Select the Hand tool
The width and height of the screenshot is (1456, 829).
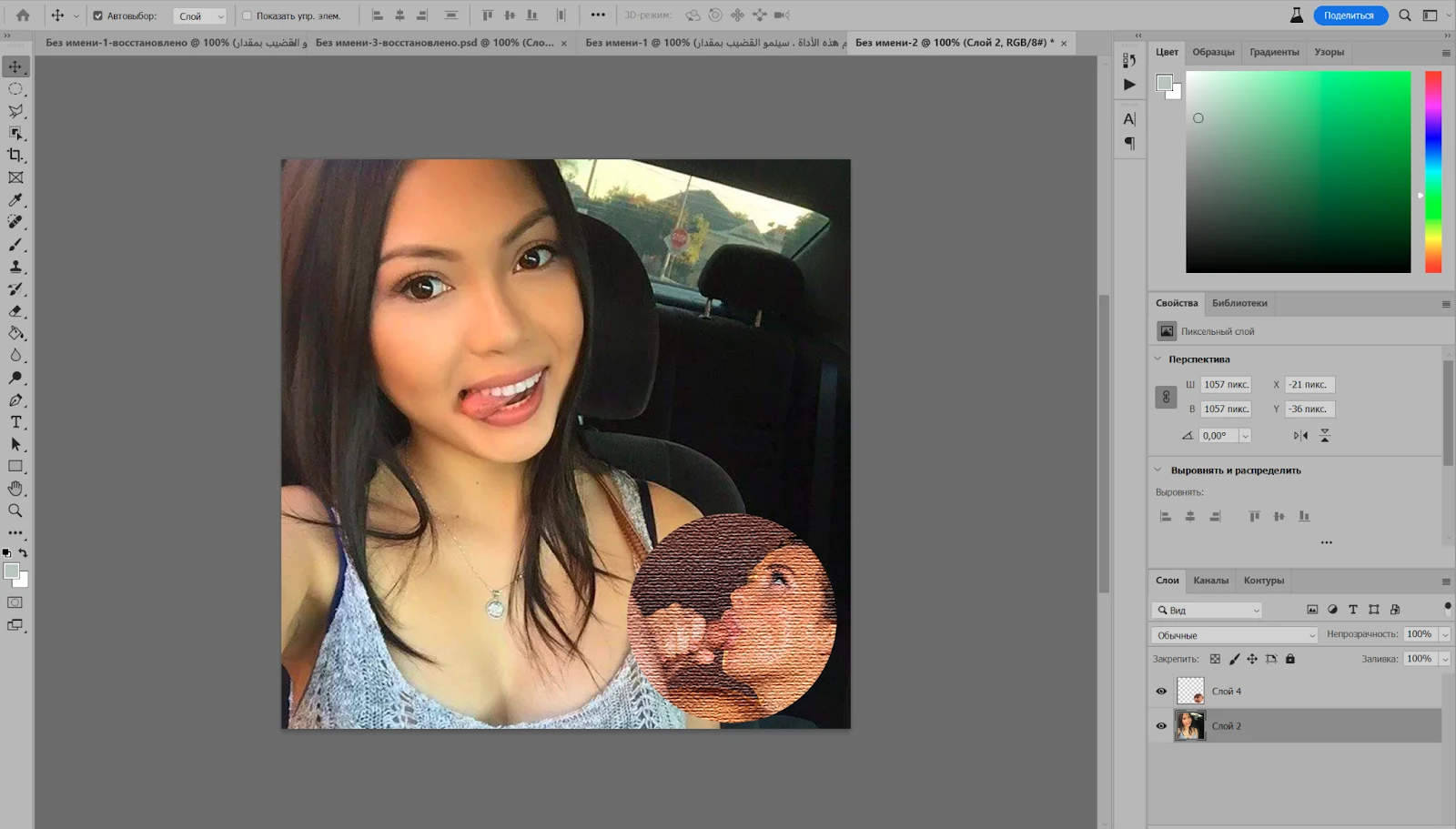(x=15, y=489)
